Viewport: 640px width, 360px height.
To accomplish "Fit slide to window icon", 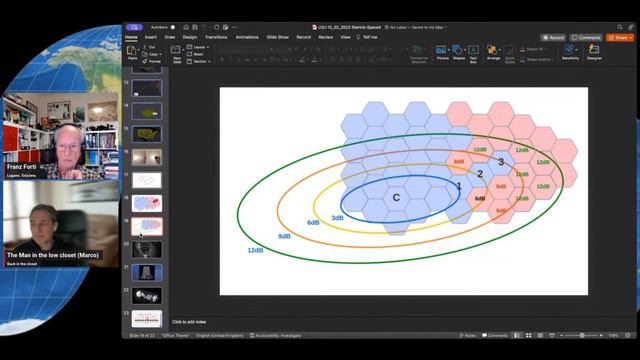I will coord(628,336).
